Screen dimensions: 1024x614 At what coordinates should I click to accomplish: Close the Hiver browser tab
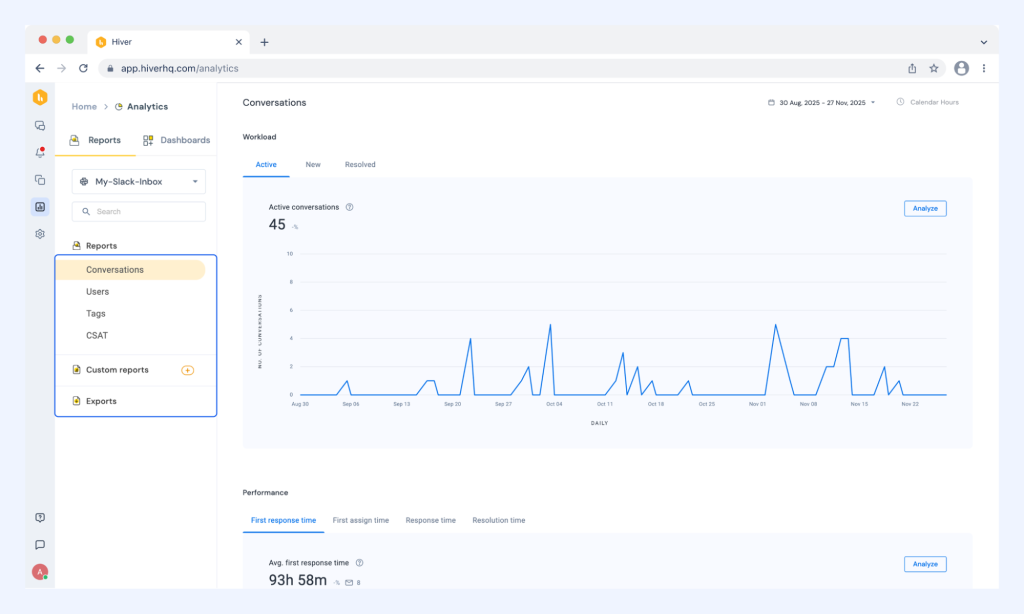pos(238,42)
